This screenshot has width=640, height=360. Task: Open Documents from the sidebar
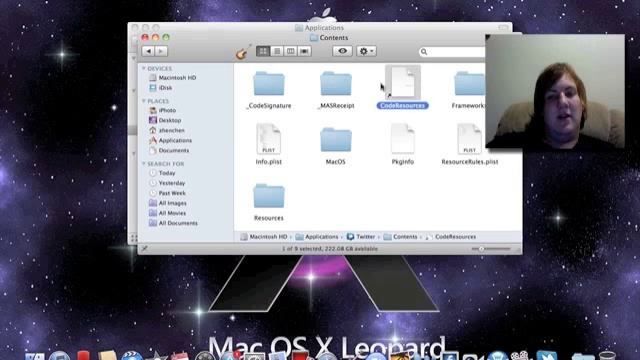click(x=169, y=151)
